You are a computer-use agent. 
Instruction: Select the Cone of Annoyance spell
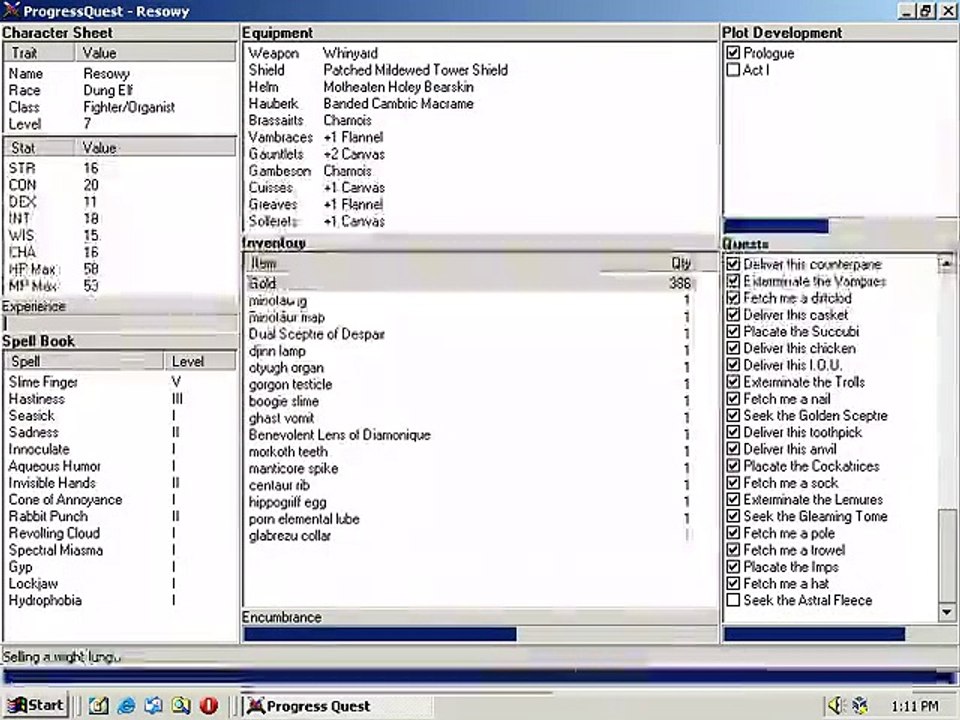[119, 500]
